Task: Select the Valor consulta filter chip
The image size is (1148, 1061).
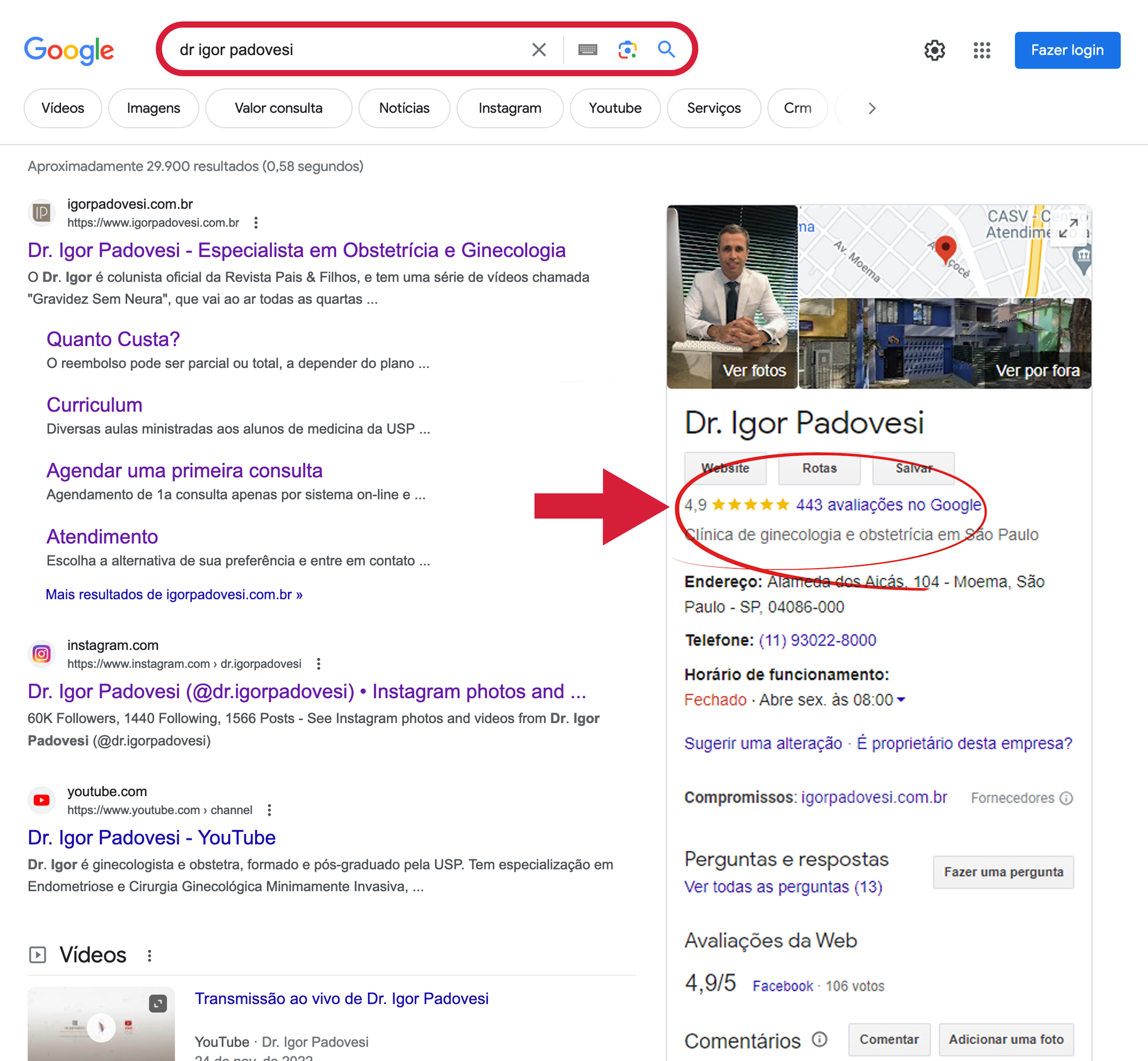Action: 279,108
